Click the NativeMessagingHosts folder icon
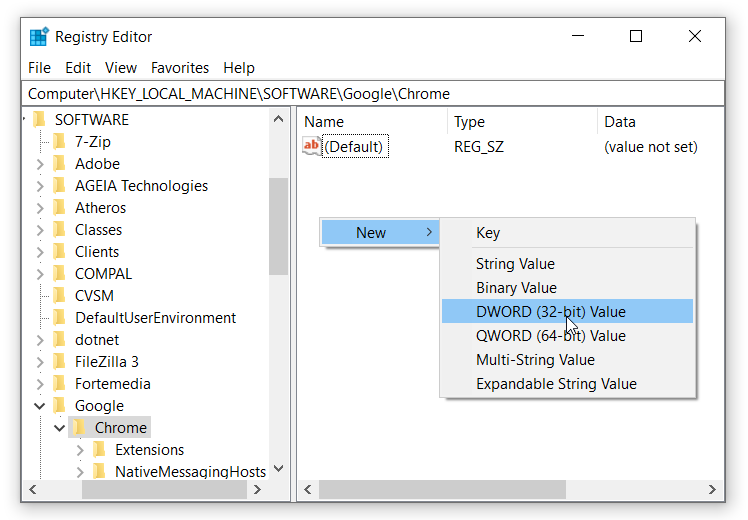The height and width of the screenshot is (520, 748). coord(100,471)
